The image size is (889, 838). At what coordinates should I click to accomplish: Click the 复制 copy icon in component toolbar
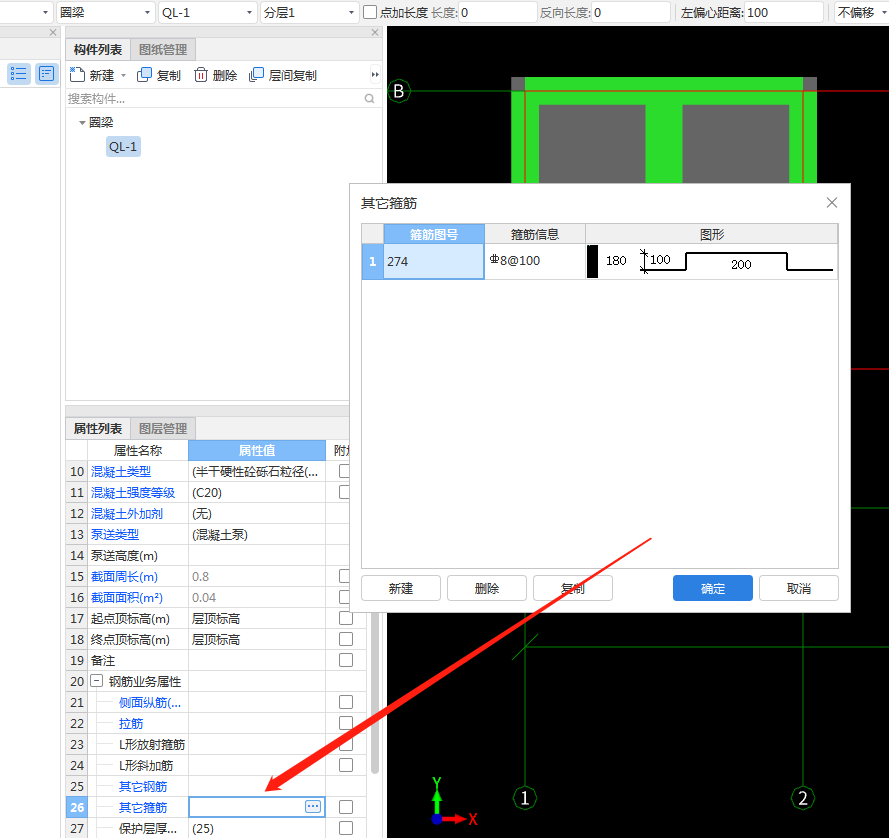click(x=145, y=75)
